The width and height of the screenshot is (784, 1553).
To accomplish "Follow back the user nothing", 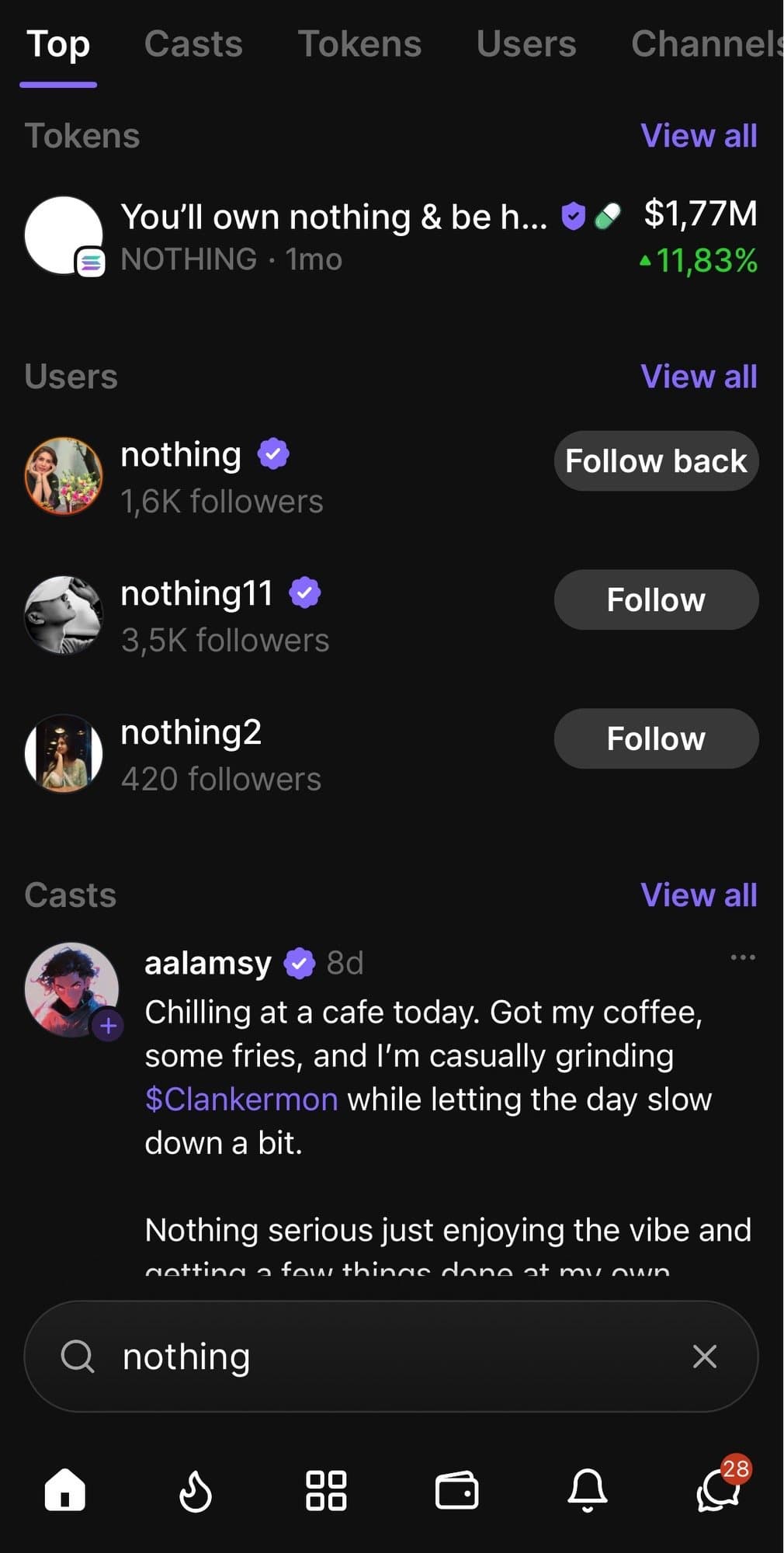I will coord(656,461).
